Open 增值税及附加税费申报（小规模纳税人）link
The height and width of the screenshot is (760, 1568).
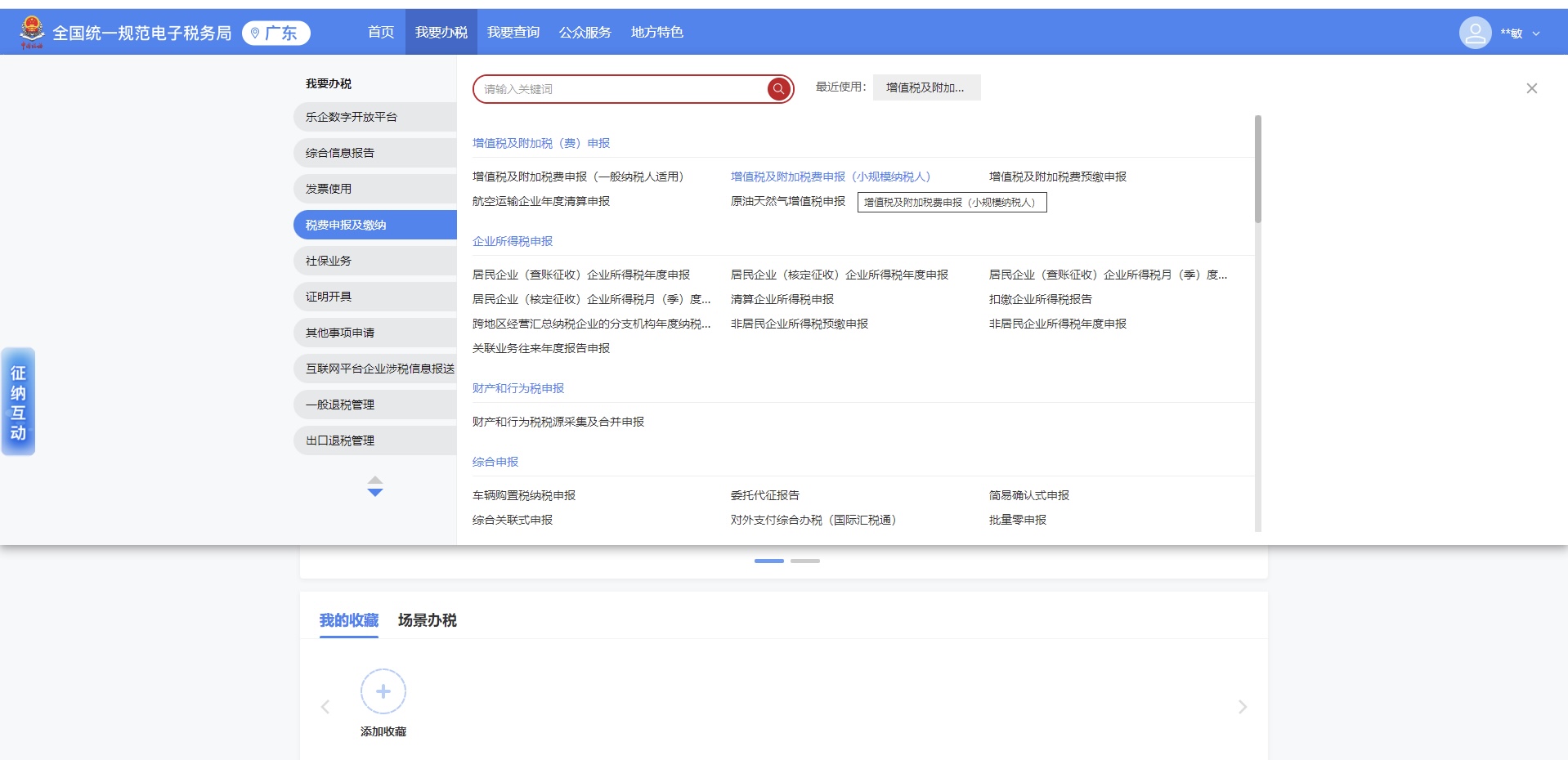click(x=831, y=176)
